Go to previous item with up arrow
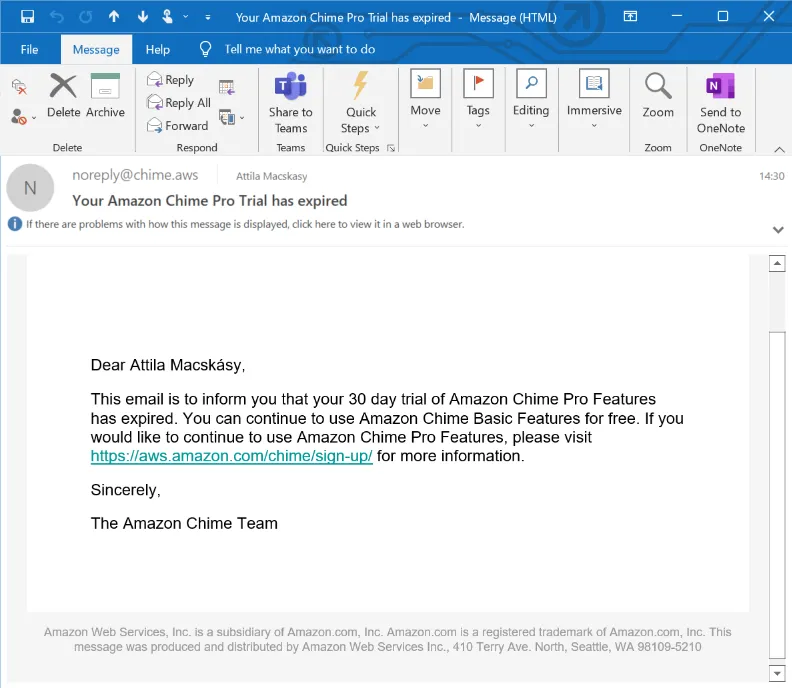792x688 pixels. (114, 17)
